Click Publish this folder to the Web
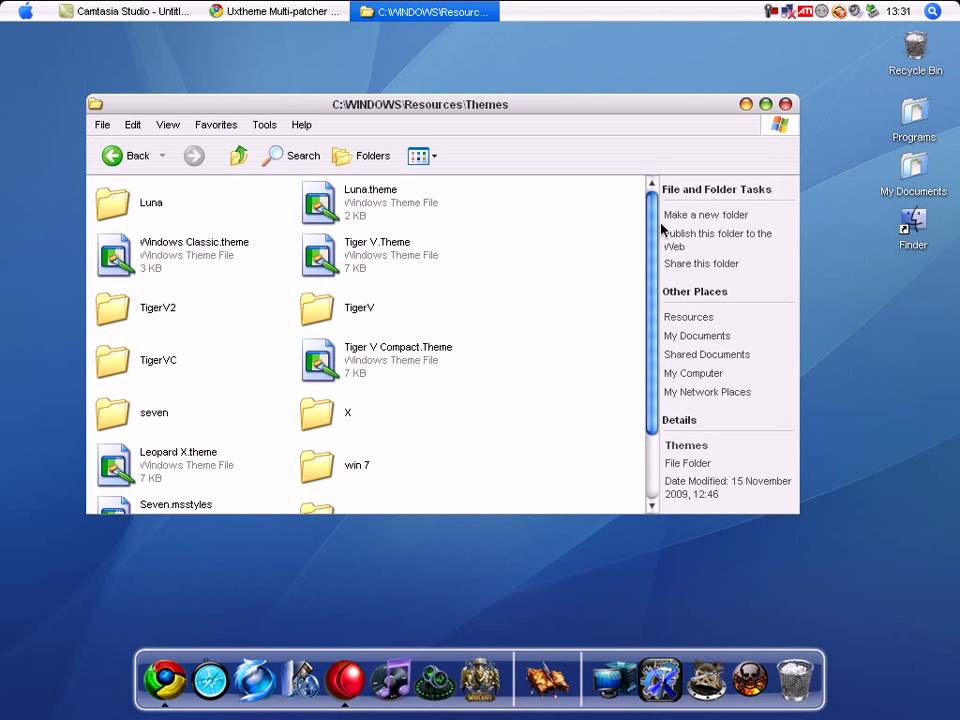The width and height of the screenshot is (960, 720). pyautogui.click(x=718, y=240)
